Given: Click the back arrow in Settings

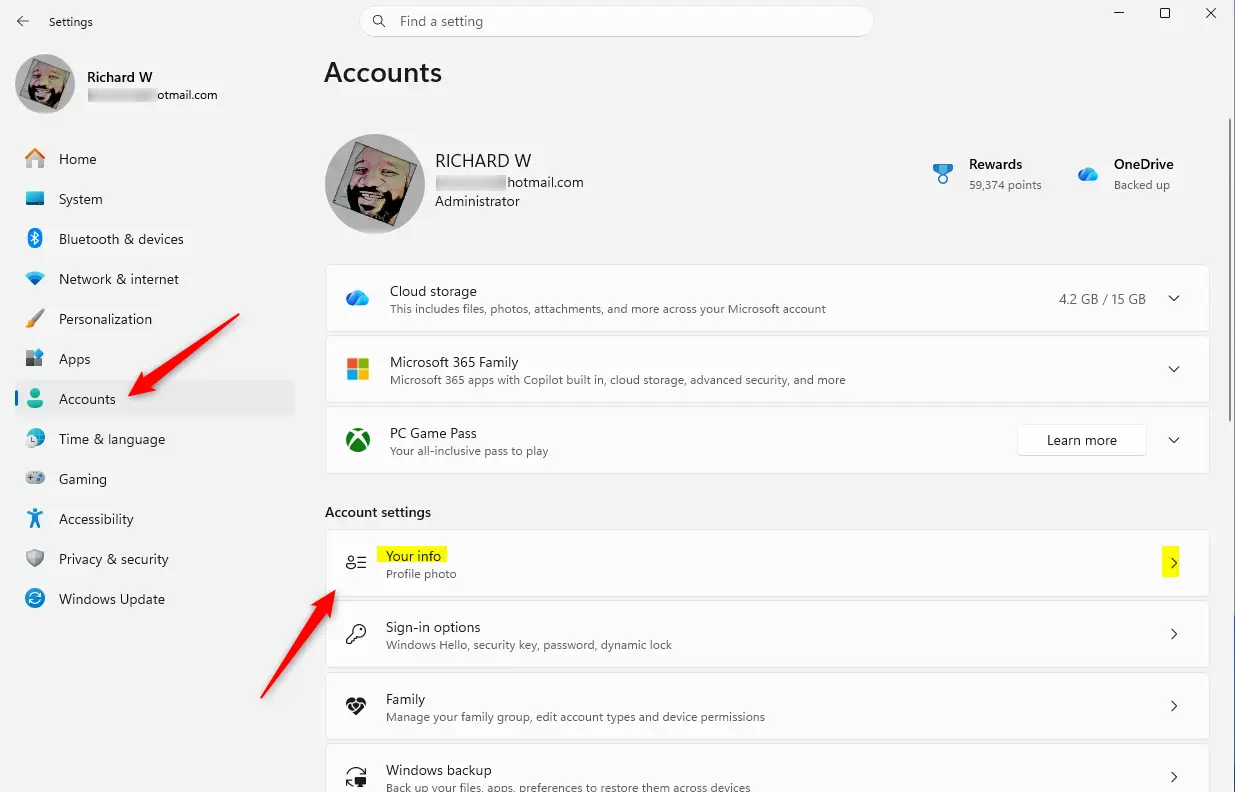Looking at the screenshot, I should click(23, 21).
